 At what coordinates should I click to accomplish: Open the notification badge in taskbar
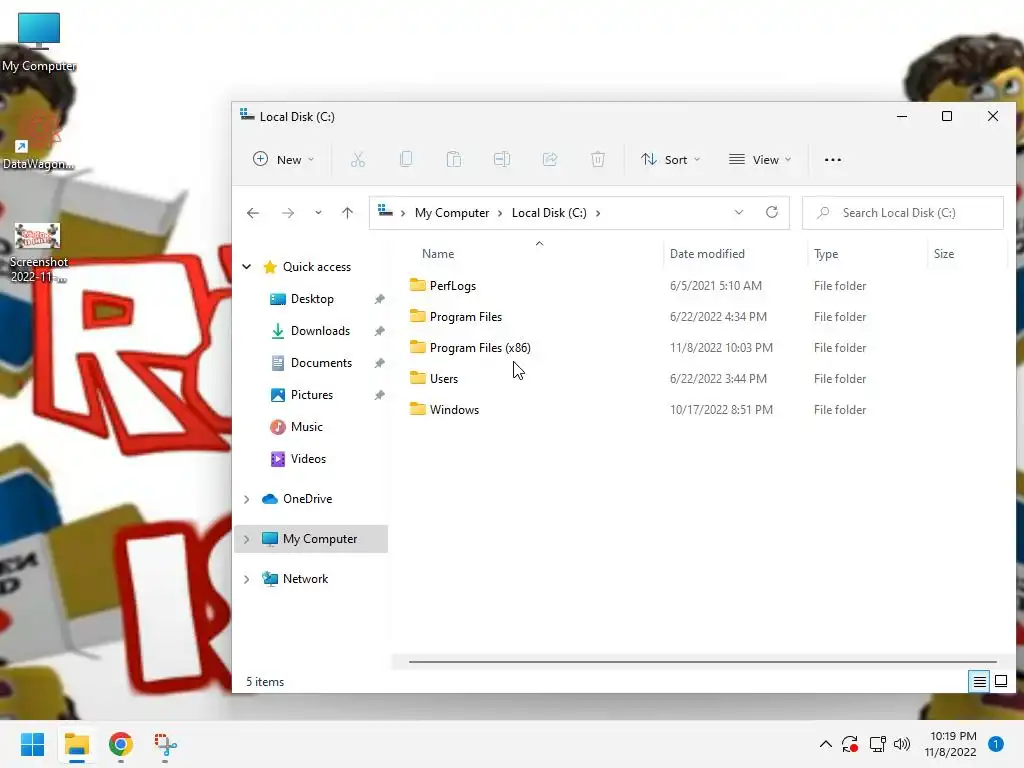point(995,744)
